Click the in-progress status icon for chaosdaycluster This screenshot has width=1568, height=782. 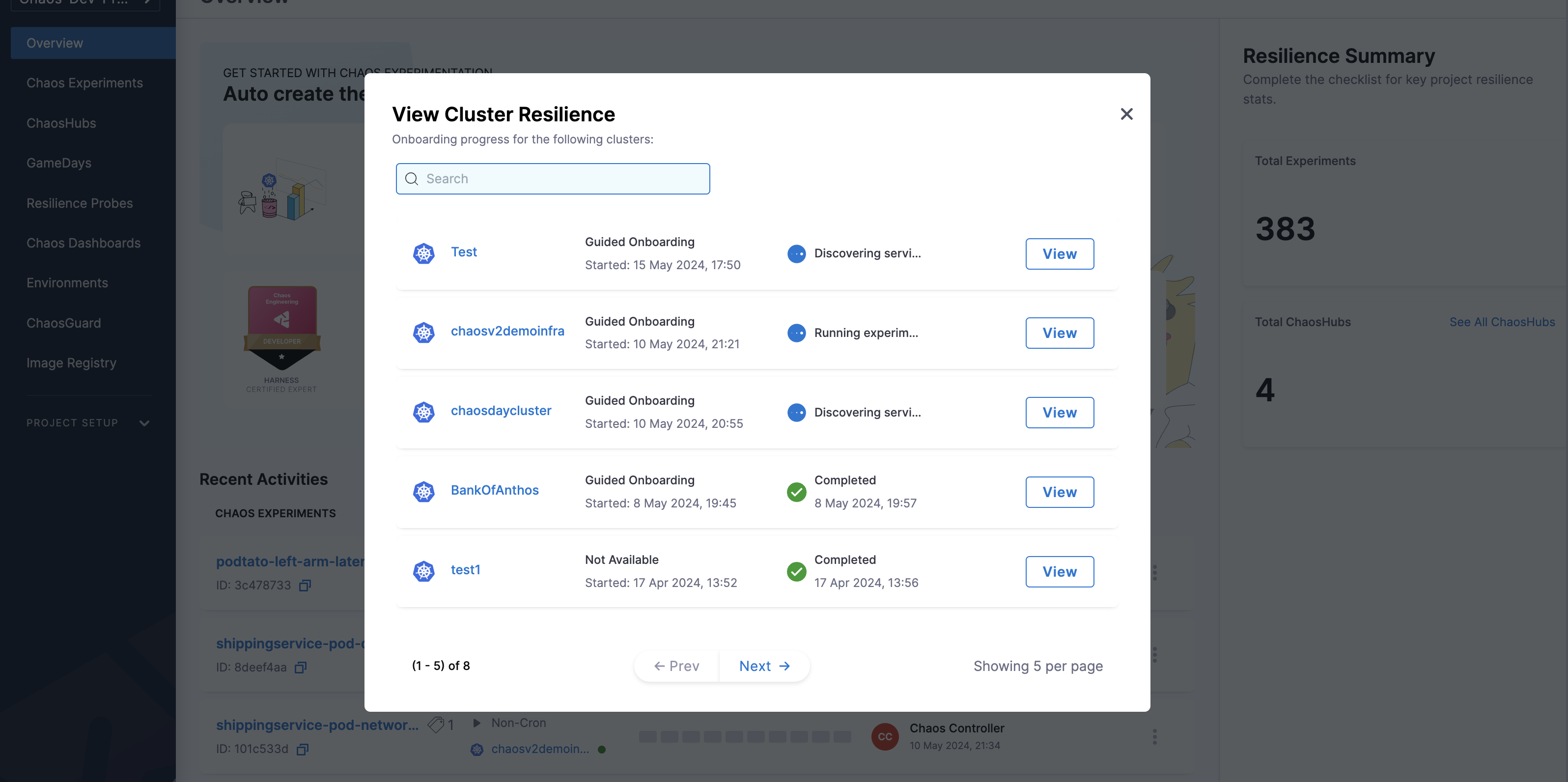coord(796,412)
